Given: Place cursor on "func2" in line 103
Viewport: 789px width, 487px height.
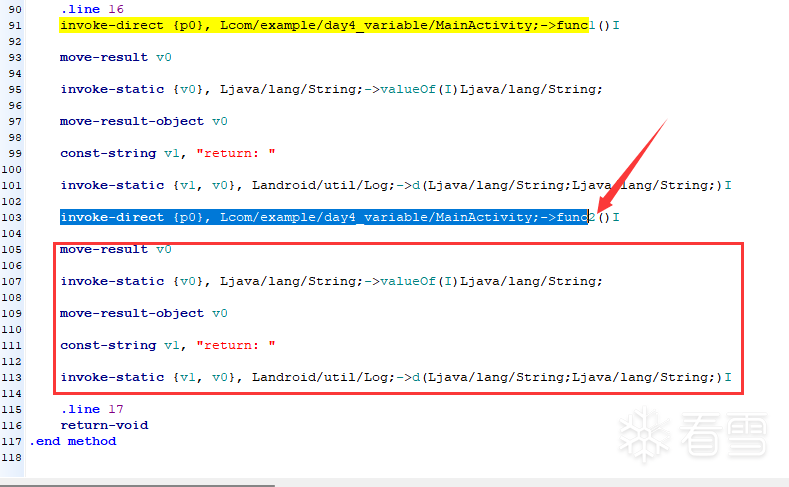Looking at the screenshot, I should click(576, 217).
